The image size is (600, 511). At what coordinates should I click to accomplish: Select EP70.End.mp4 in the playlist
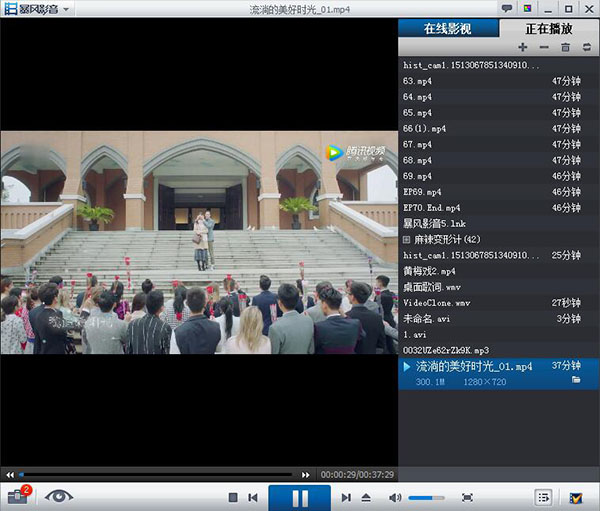(497, 208)
